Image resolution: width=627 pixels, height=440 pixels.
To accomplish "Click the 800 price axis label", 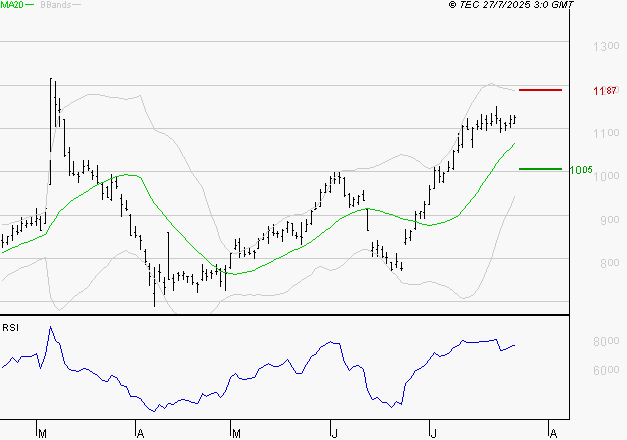I will (609, 263).
